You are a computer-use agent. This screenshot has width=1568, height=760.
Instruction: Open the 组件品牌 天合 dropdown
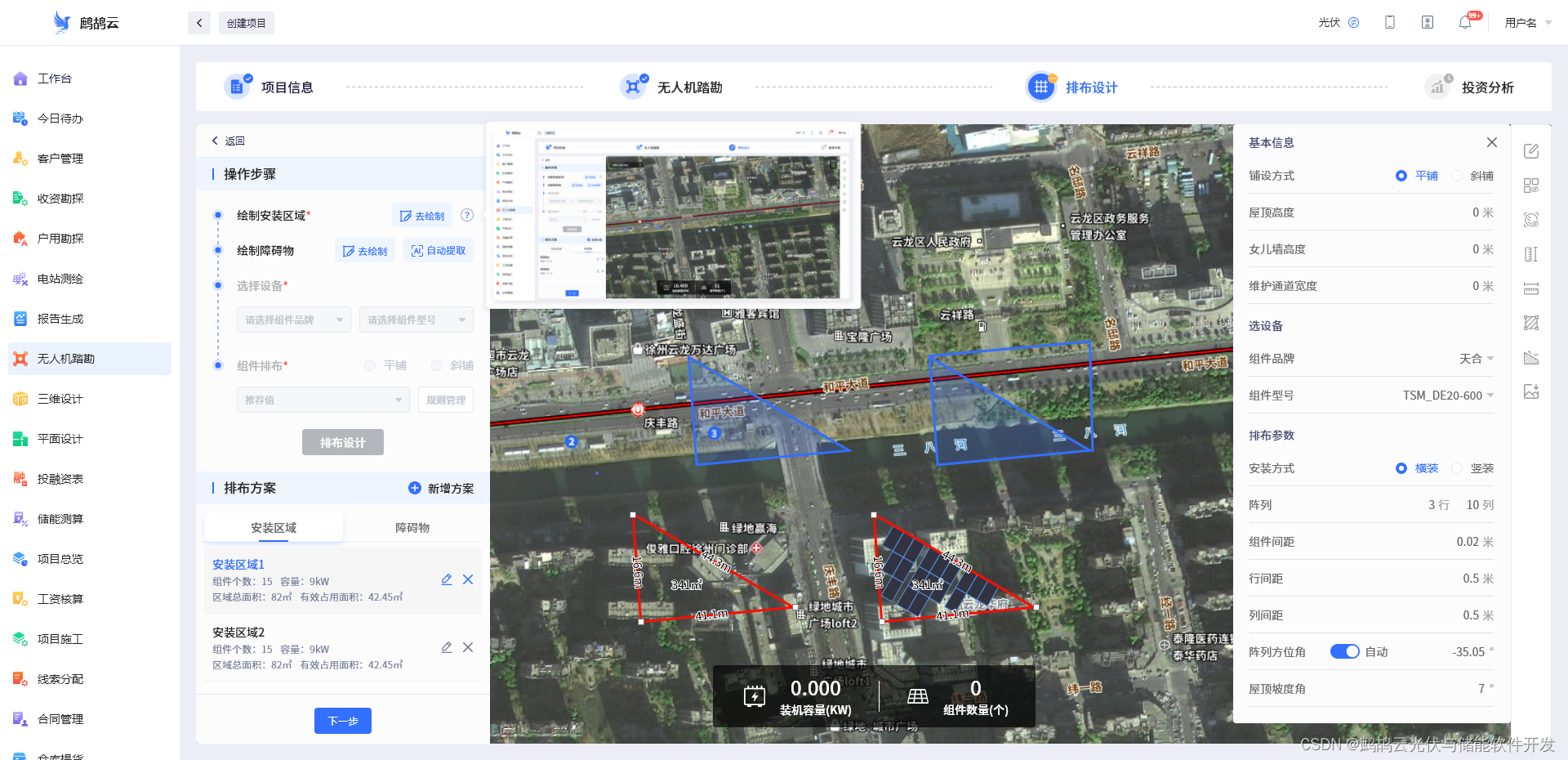pyautogui.click(x=1477, y=359)
